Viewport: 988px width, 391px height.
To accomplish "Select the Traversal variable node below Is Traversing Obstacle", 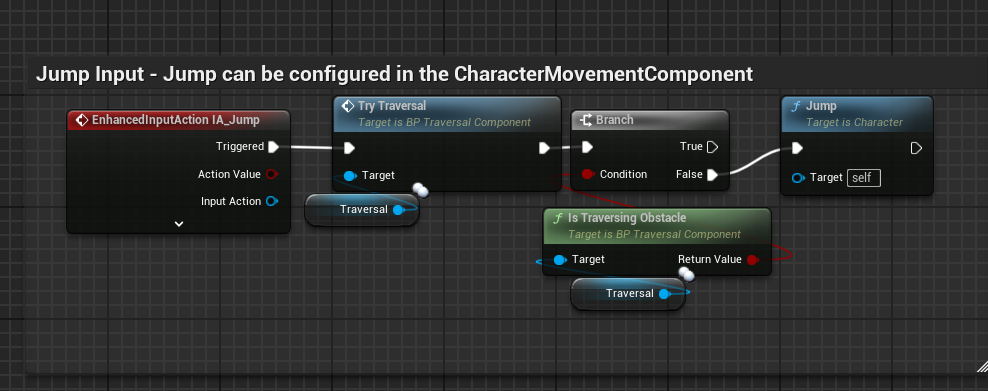I will point(628,293).
